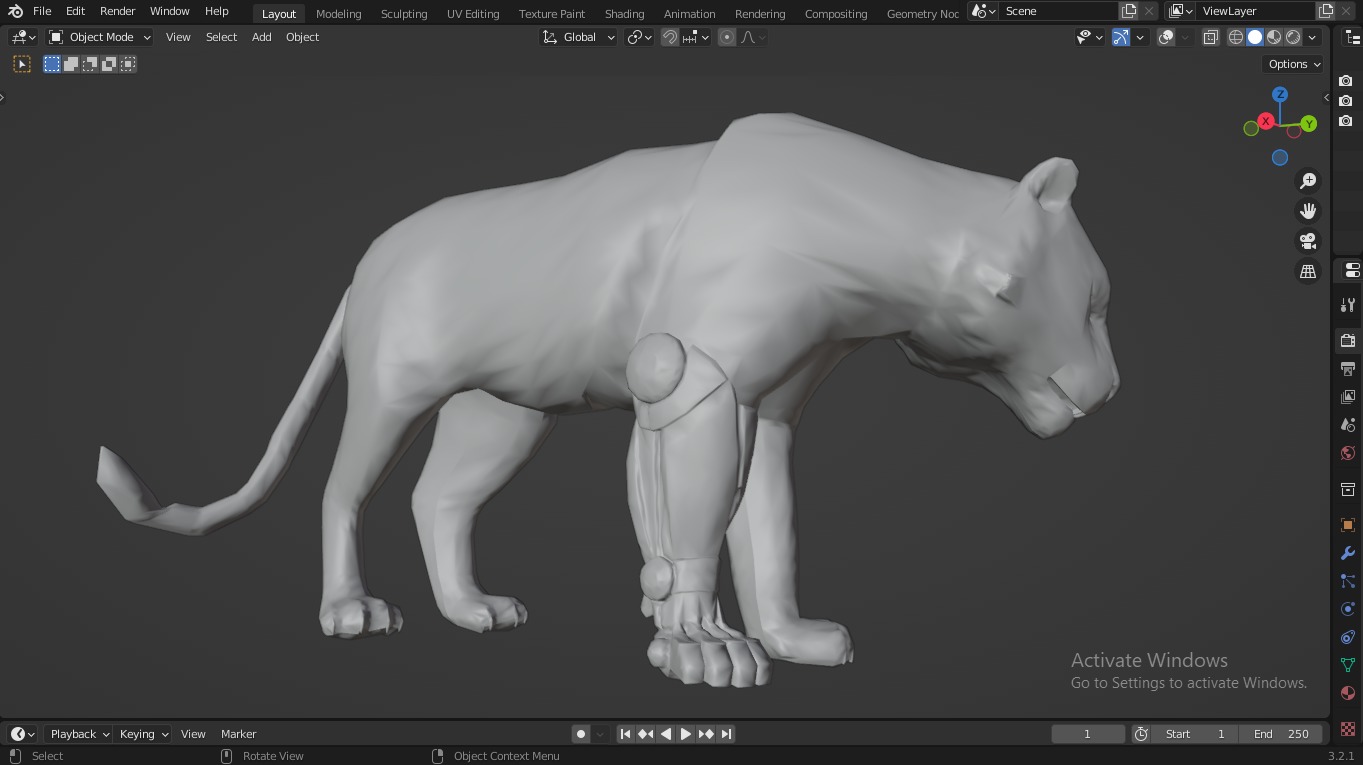The height and width of the screenshot is (765, 1363).
Task: Choose the Subtract selection mode
Action: (x=90, y=64)
